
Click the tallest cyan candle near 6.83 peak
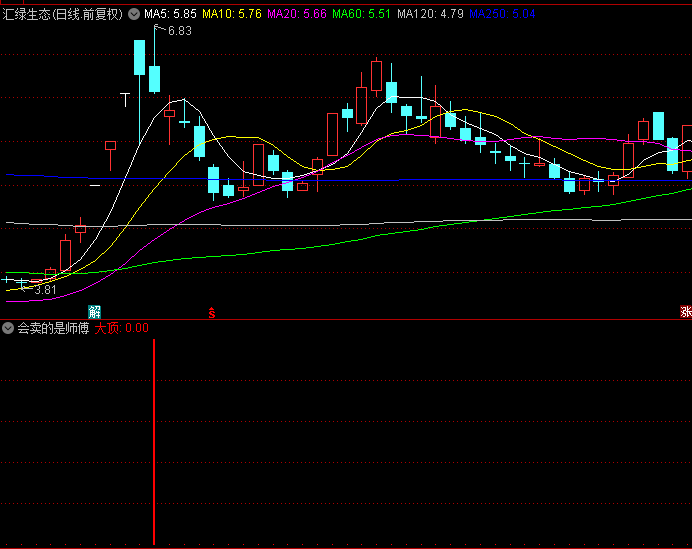click(x=140, y=58)
